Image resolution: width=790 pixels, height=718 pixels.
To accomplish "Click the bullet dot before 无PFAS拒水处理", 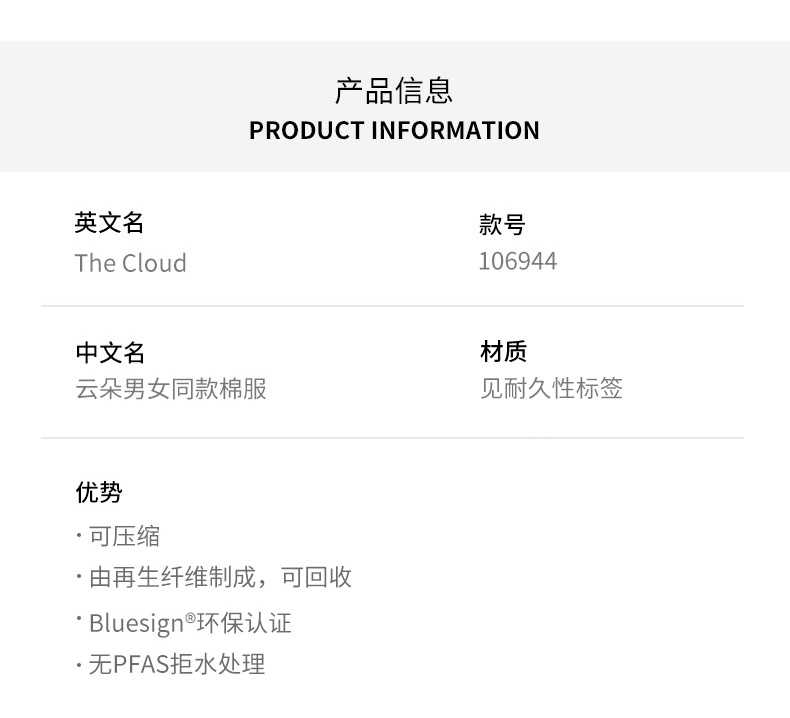I will 79,665.
